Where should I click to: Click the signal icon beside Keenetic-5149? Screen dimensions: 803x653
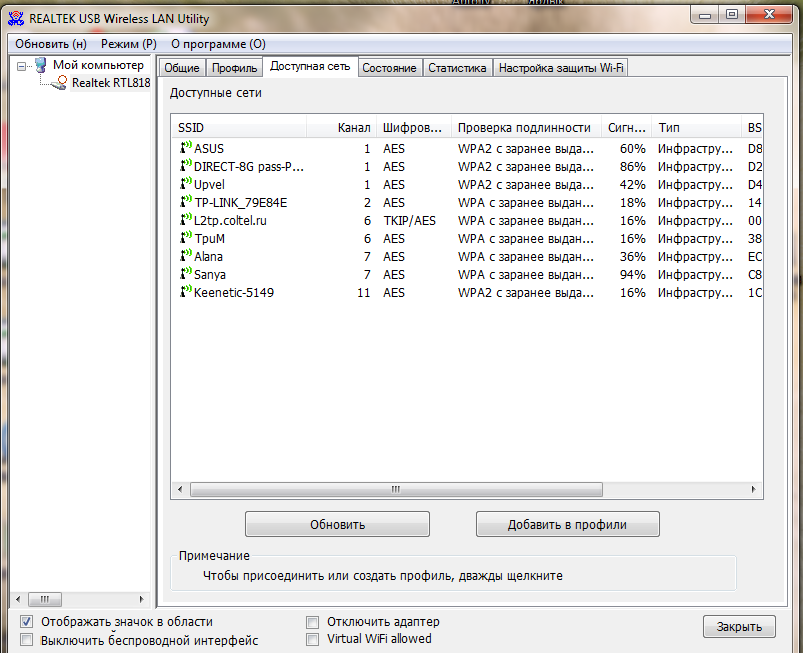click(186, 291)
